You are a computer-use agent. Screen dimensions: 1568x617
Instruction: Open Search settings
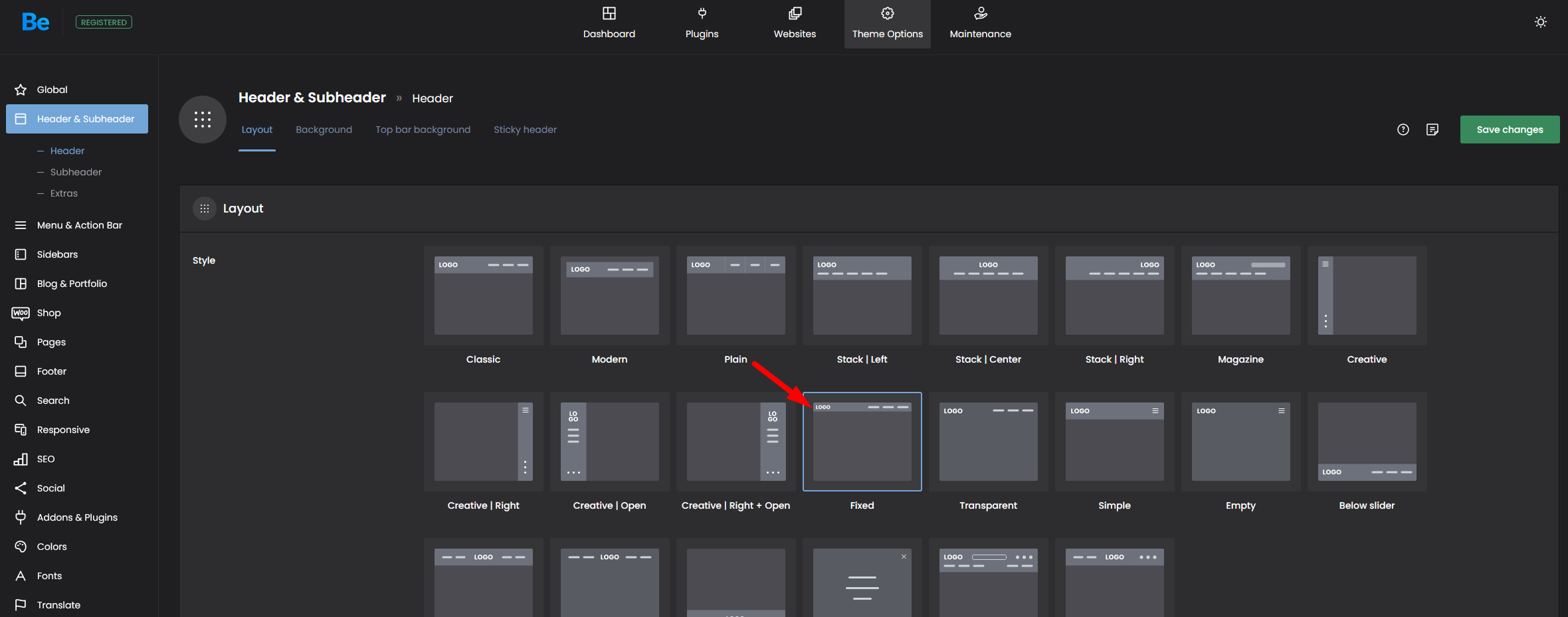coord(77,400)
